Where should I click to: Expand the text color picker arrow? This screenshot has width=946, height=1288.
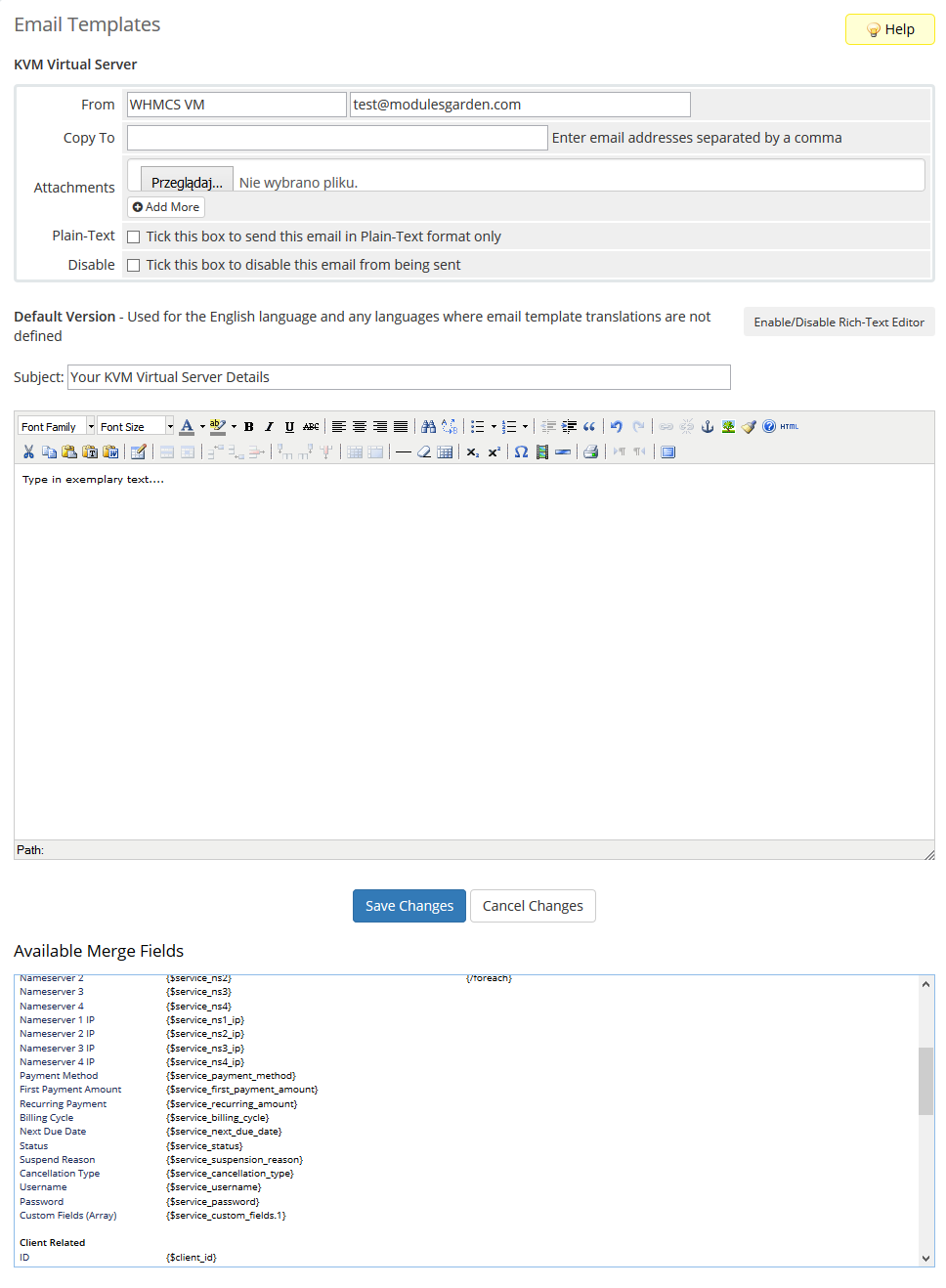202,426
